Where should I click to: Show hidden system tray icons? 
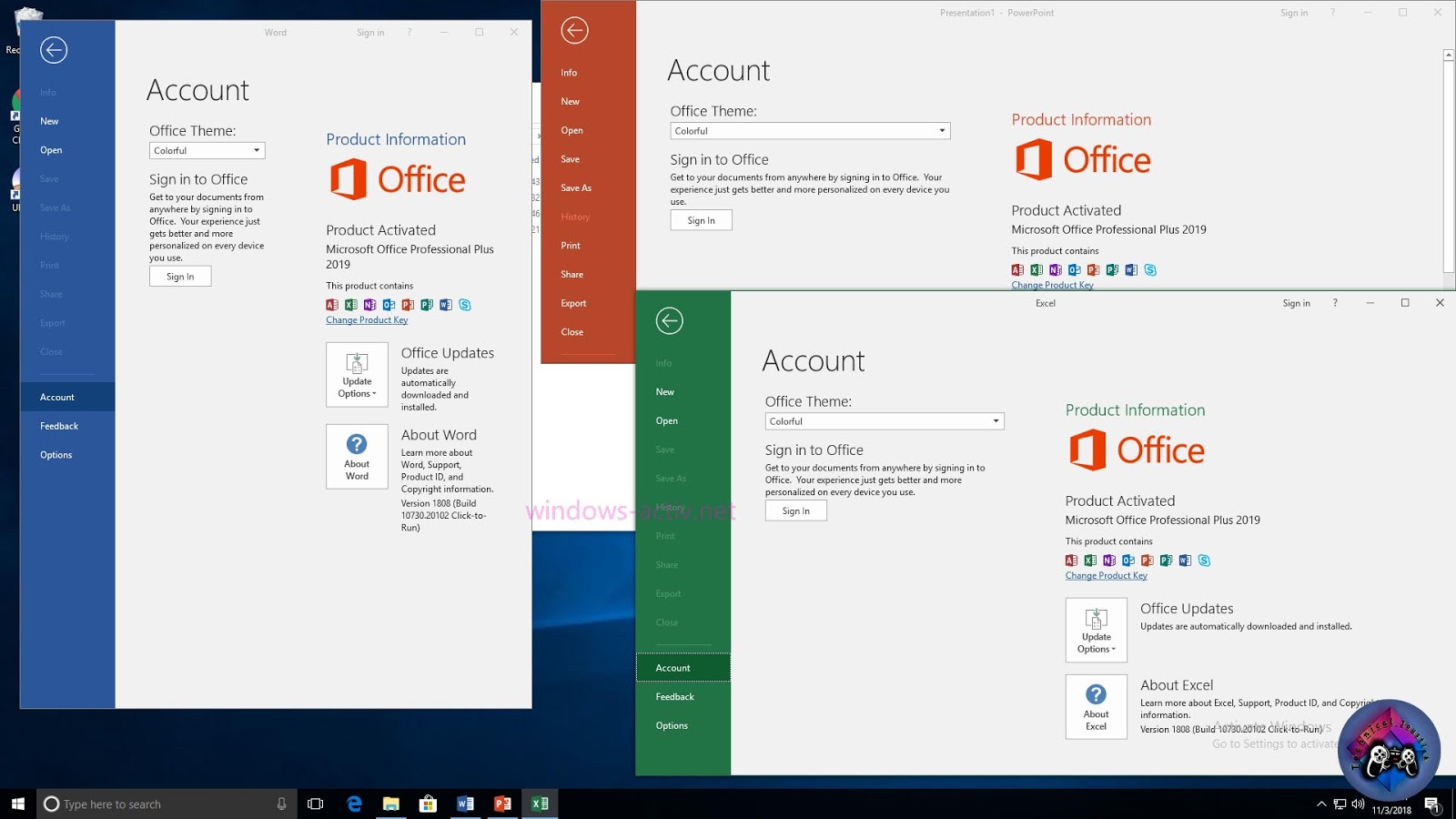click(x=1321, y=804)
